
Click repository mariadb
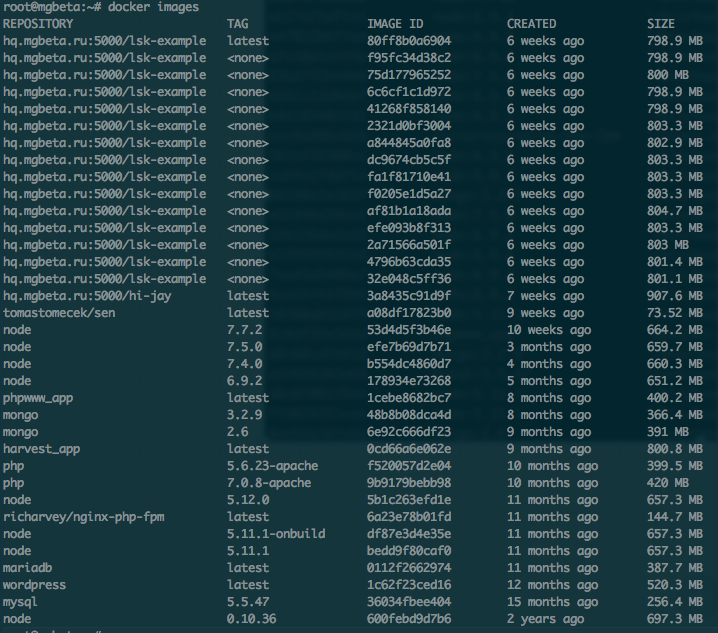[27, 568]
